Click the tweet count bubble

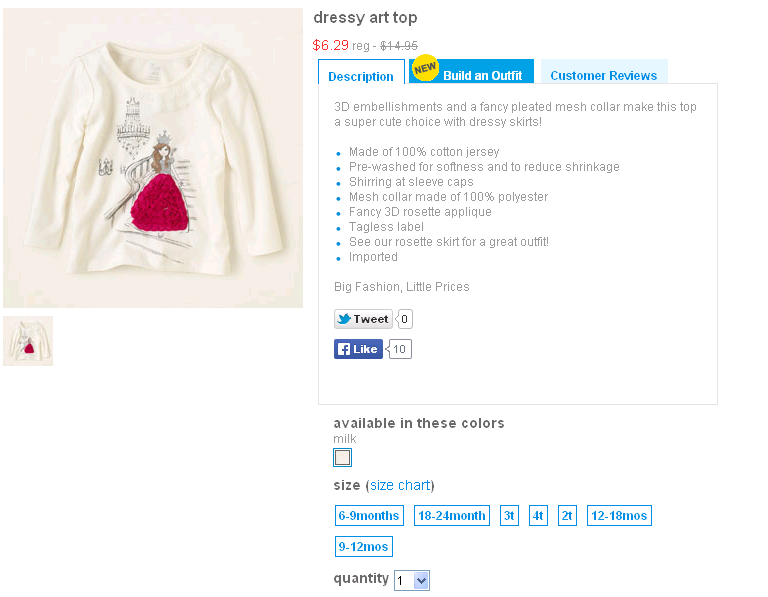(404, 319)
